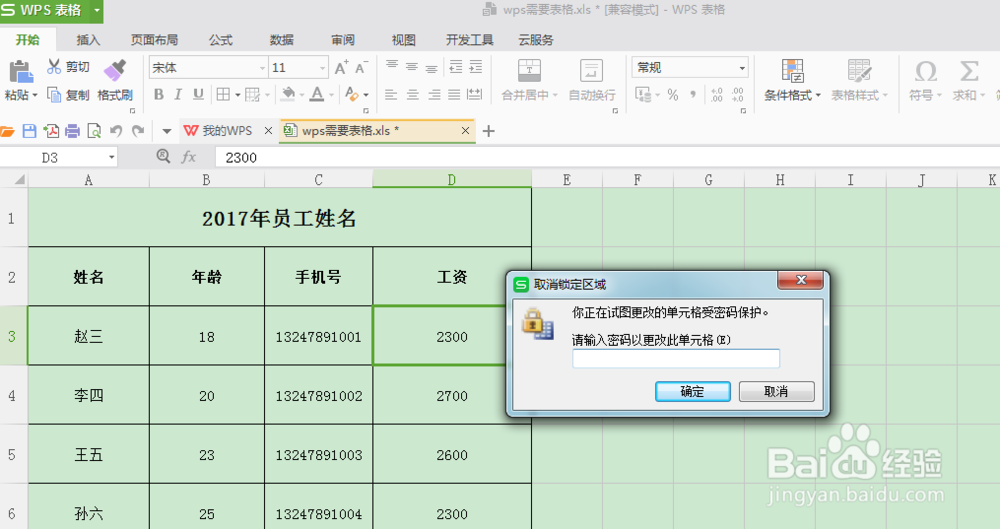Align text left in the cell

pyautogui.click(x=391, y=94)
